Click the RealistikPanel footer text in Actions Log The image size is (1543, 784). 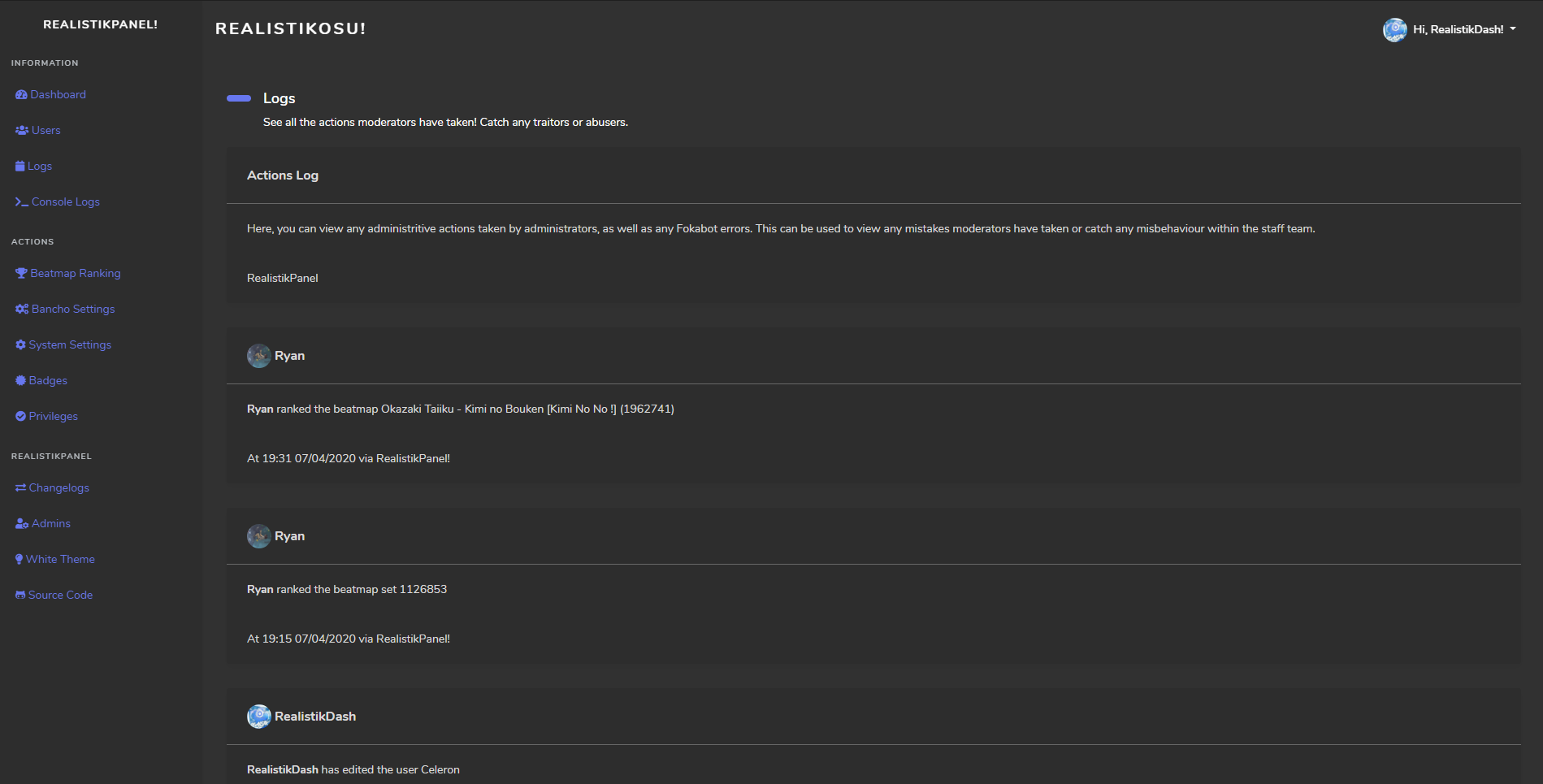click(283, 279)
